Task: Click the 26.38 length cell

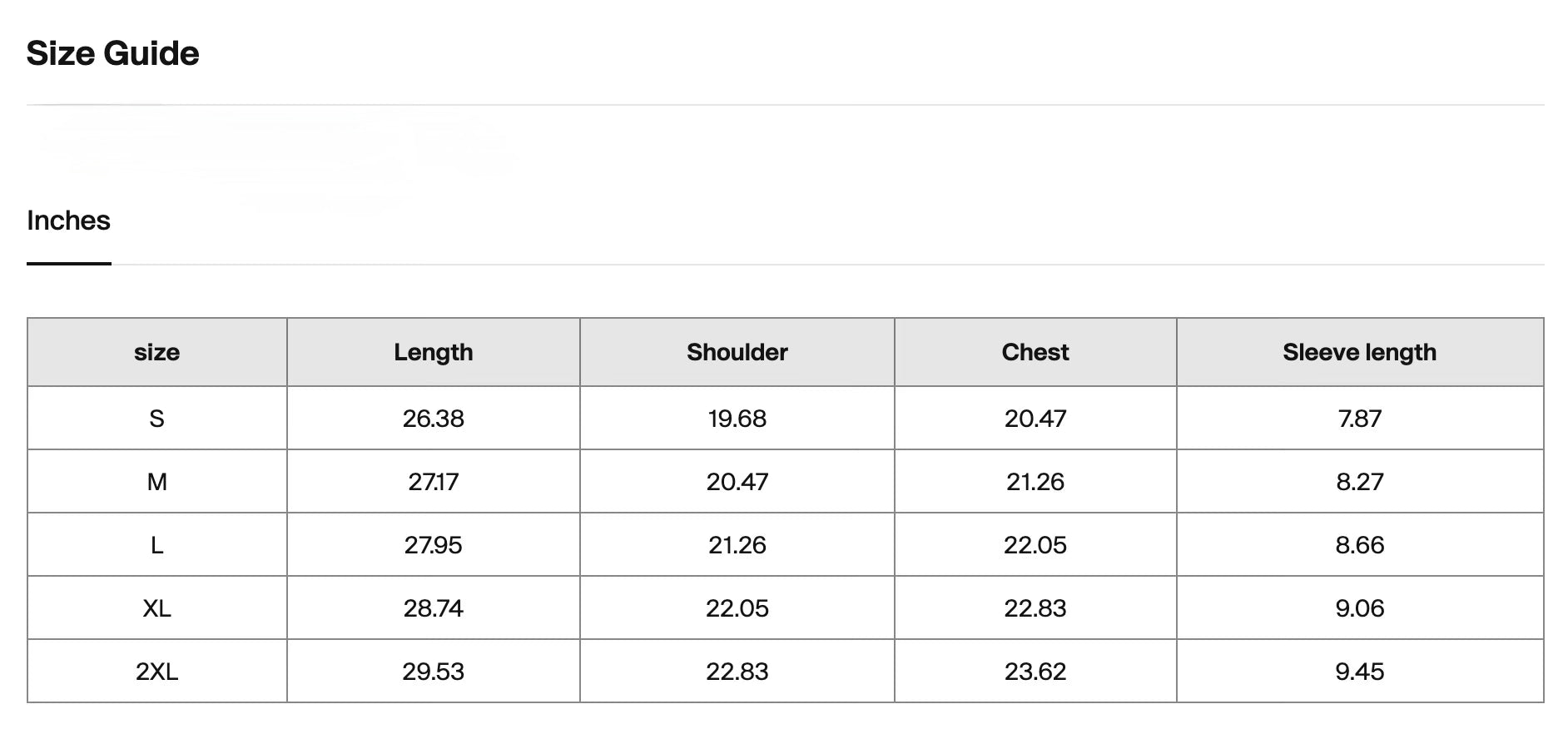Action: (x=434, y=418)
